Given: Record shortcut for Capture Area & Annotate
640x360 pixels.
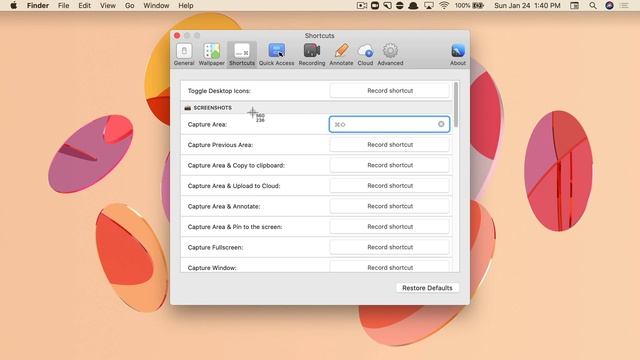Looking at the screenshot, I should tap(389, 206).
